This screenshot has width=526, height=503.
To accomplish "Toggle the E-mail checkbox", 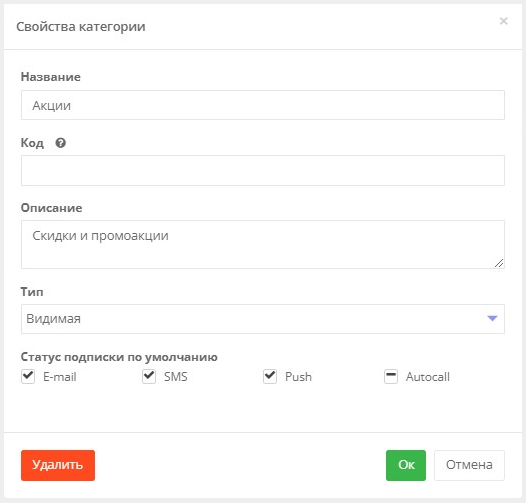I will 28,376.
